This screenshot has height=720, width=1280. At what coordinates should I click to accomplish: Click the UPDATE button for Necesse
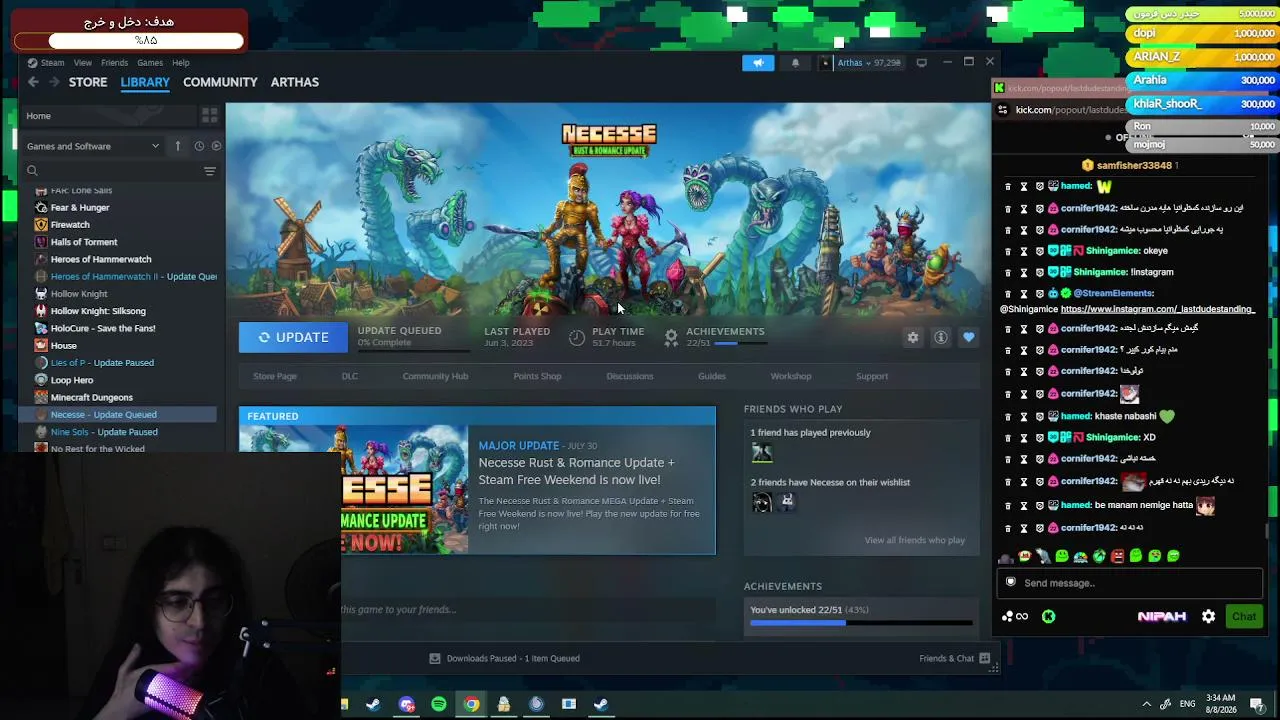click(x=293, y=338)
